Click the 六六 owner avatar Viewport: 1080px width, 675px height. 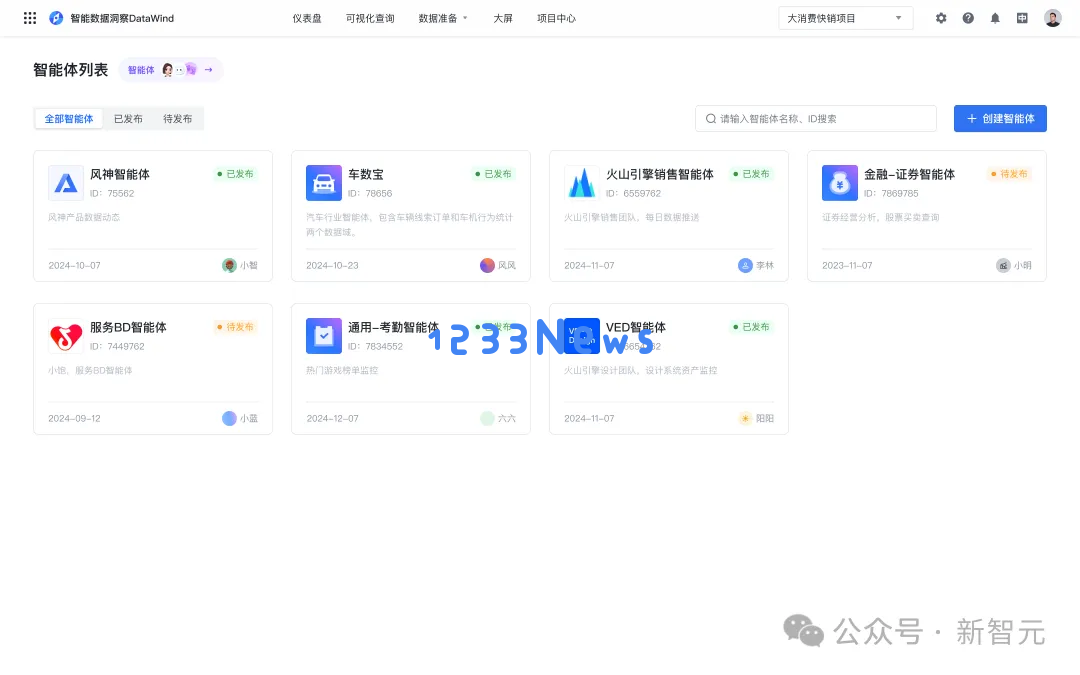[487, 418]
